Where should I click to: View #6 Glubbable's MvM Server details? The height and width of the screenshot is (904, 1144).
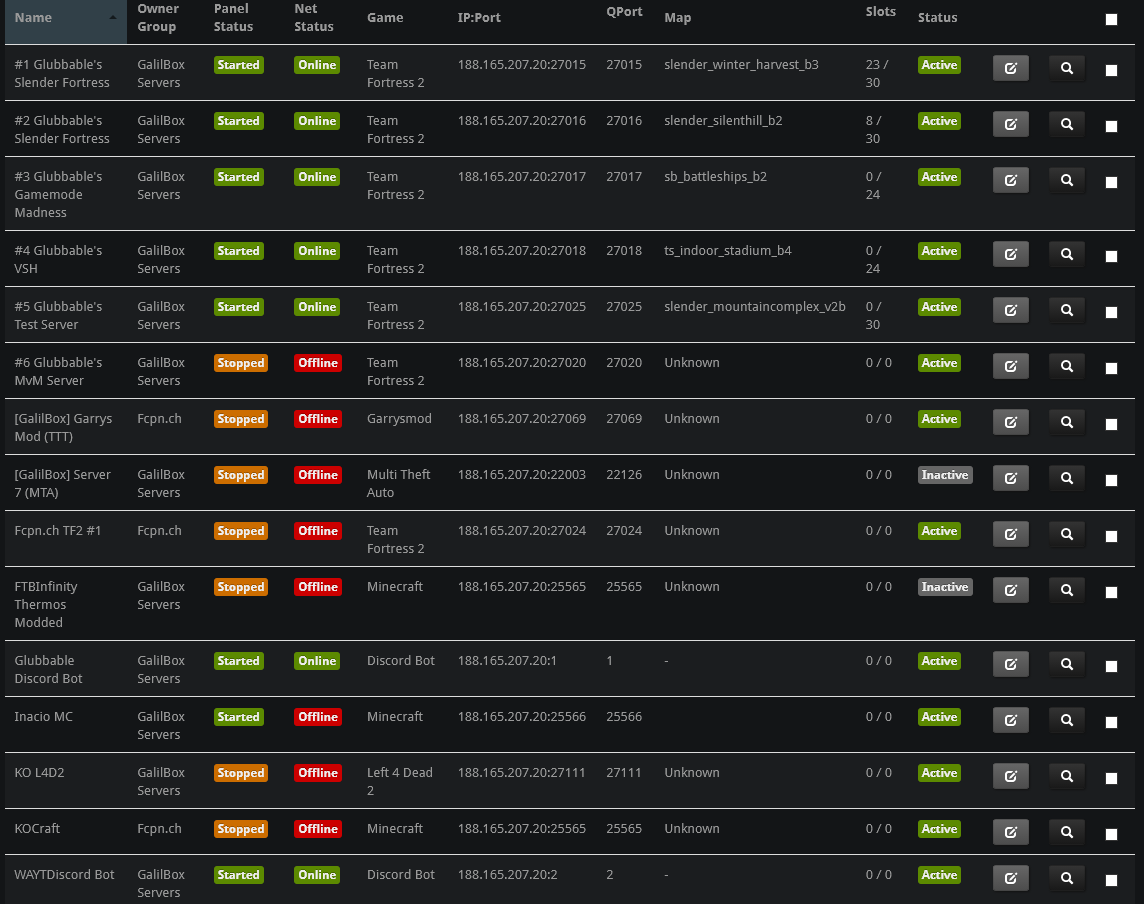[x=1067, y=366]
